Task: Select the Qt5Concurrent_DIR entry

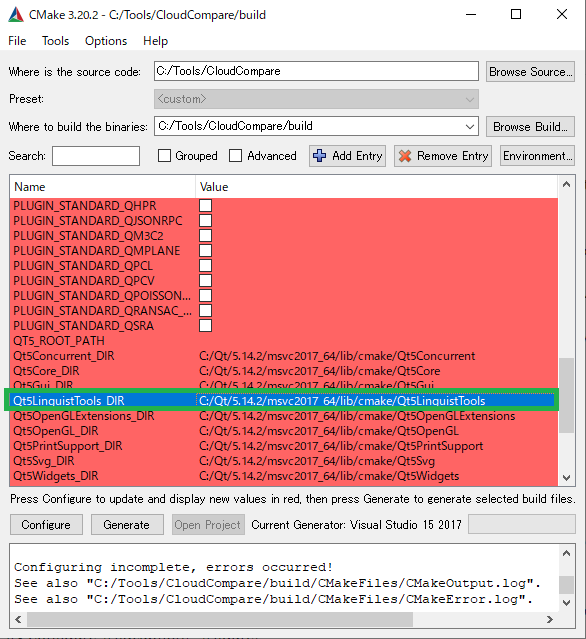Action: 64,356
